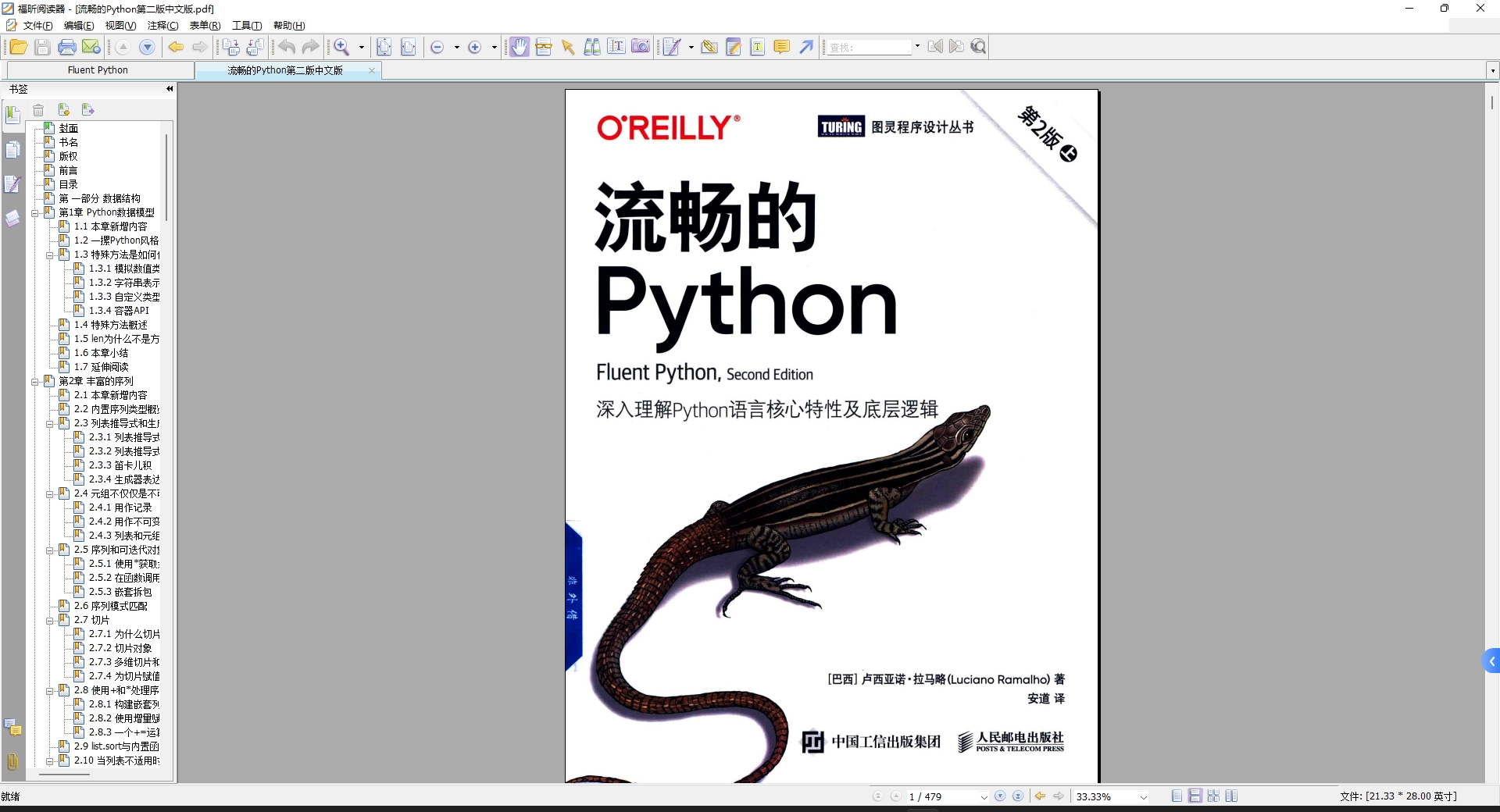Switch to the Fluent Python tab
1500x812 pixels.
pyautogui.click(x=98, y=70)
